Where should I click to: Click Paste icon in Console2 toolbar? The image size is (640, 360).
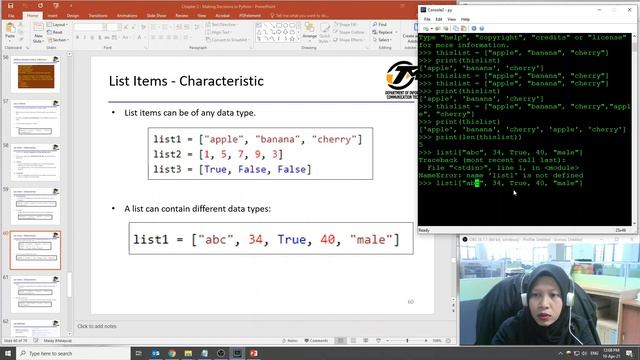click(x=463, y=29)
